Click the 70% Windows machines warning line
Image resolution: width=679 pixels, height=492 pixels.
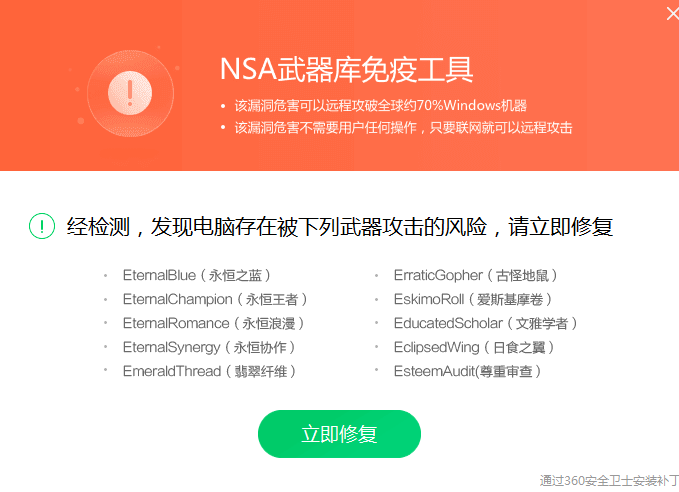(381, 105)
